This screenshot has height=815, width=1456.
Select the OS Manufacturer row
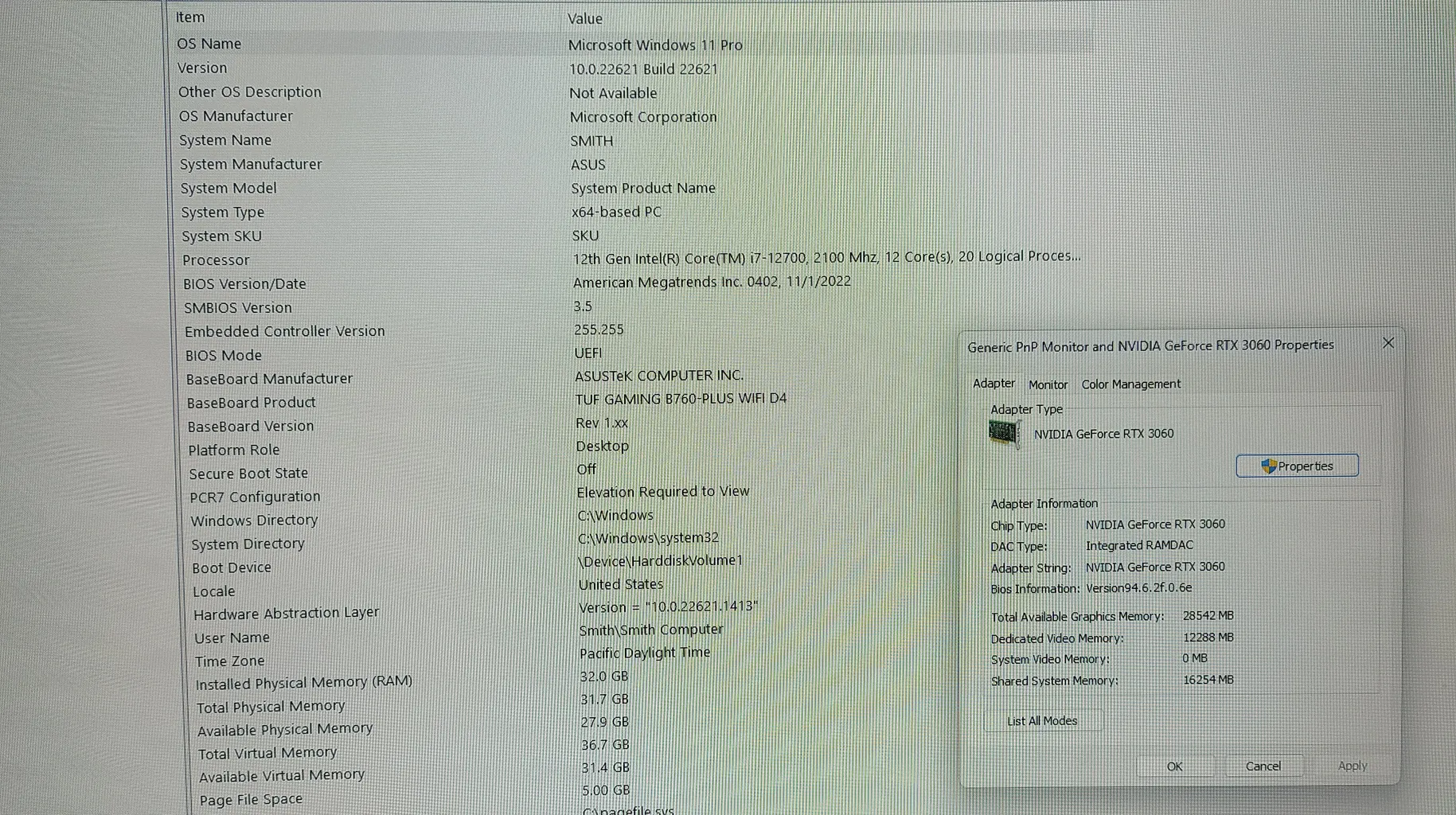click(x=236, y=115)
